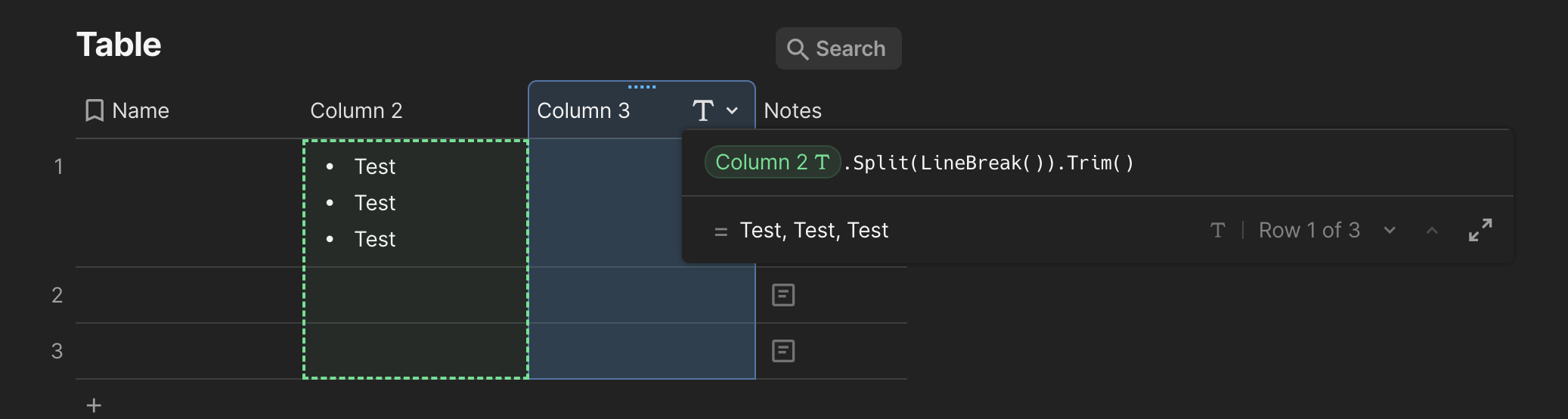Open the notes icon in row 2
Image resolution: width=1568 pixels, height=419 pixels.
783,295
